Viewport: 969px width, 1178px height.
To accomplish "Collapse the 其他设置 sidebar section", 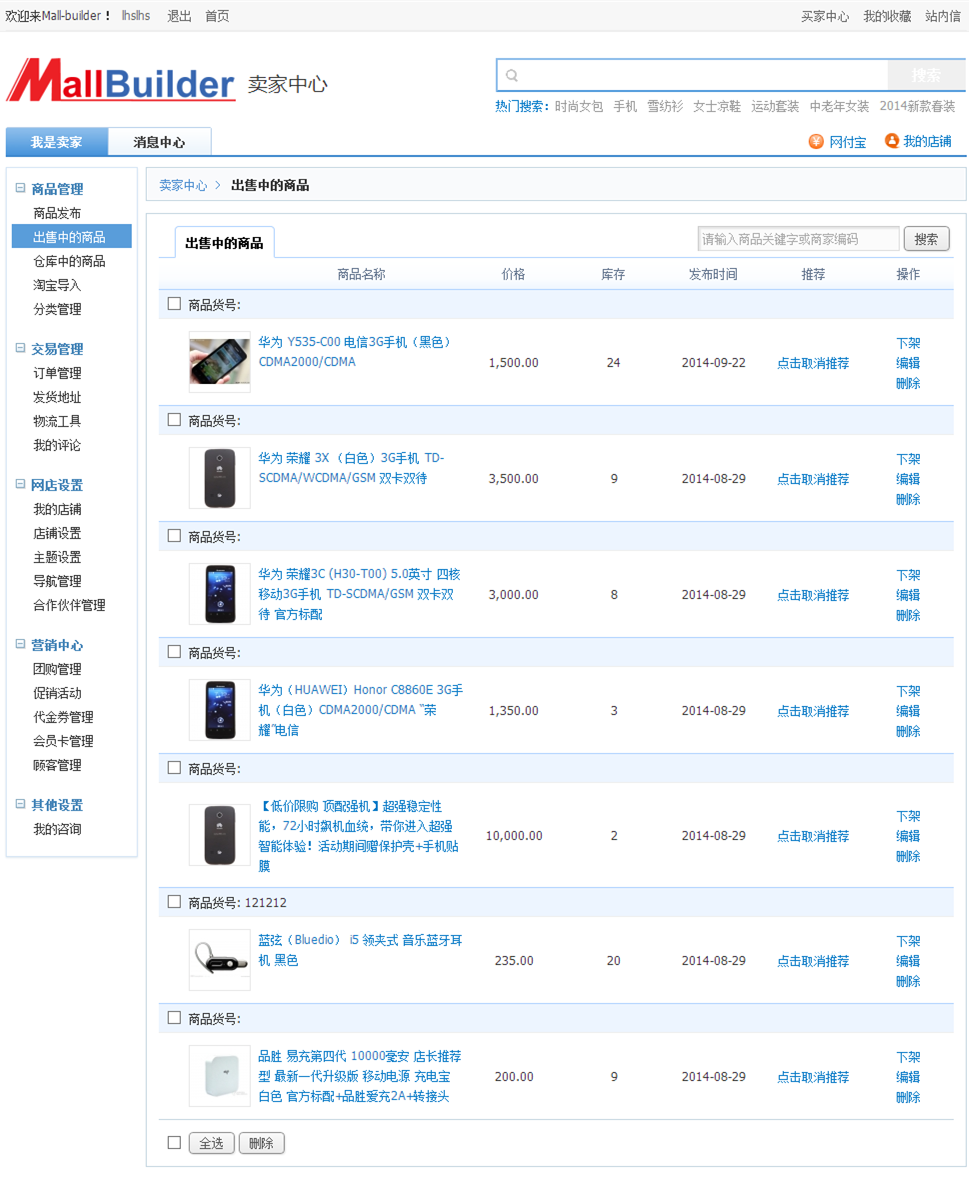I will pyautogui.click(x=20, y=805).
